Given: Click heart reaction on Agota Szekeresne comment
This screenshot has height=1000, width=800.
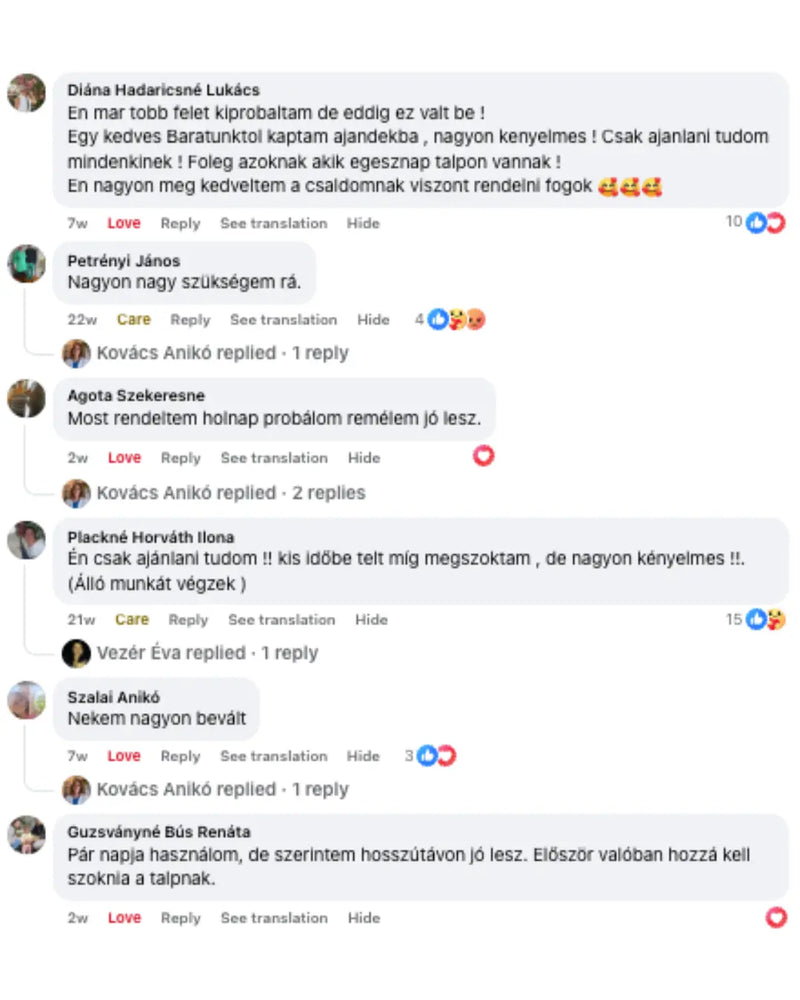Looking at the screenshot, I should [483, 456].
